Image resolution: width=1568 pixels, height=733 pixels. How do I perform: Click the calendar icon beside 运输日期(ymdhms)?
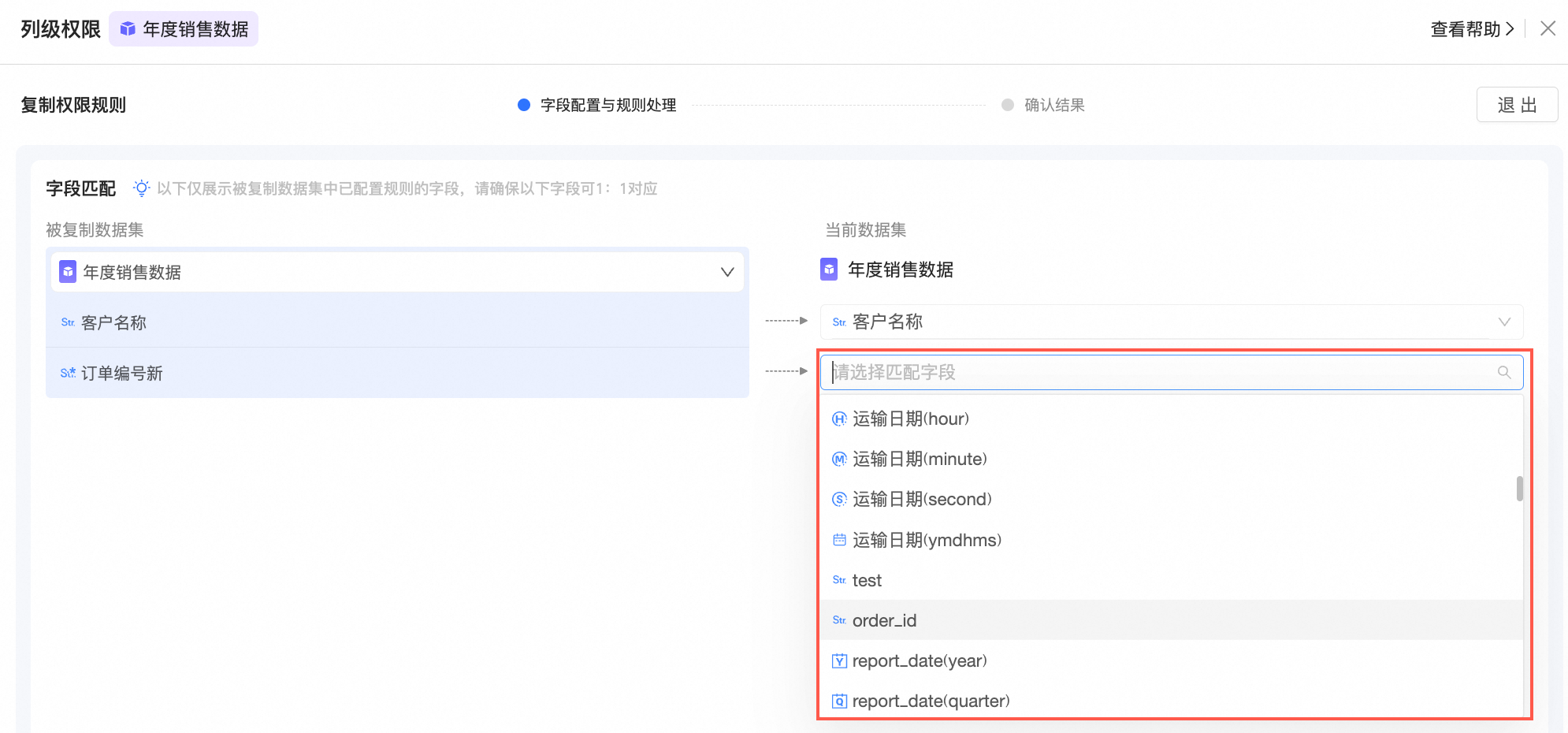point(839,540)
